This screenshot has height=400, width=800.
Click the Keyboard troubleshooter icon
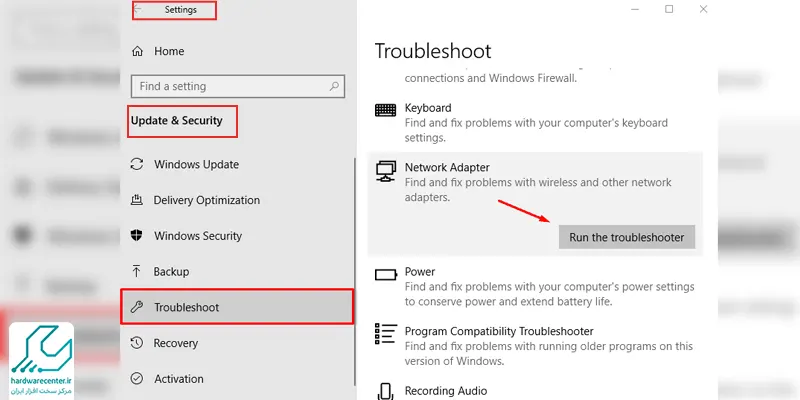point(385,110)
